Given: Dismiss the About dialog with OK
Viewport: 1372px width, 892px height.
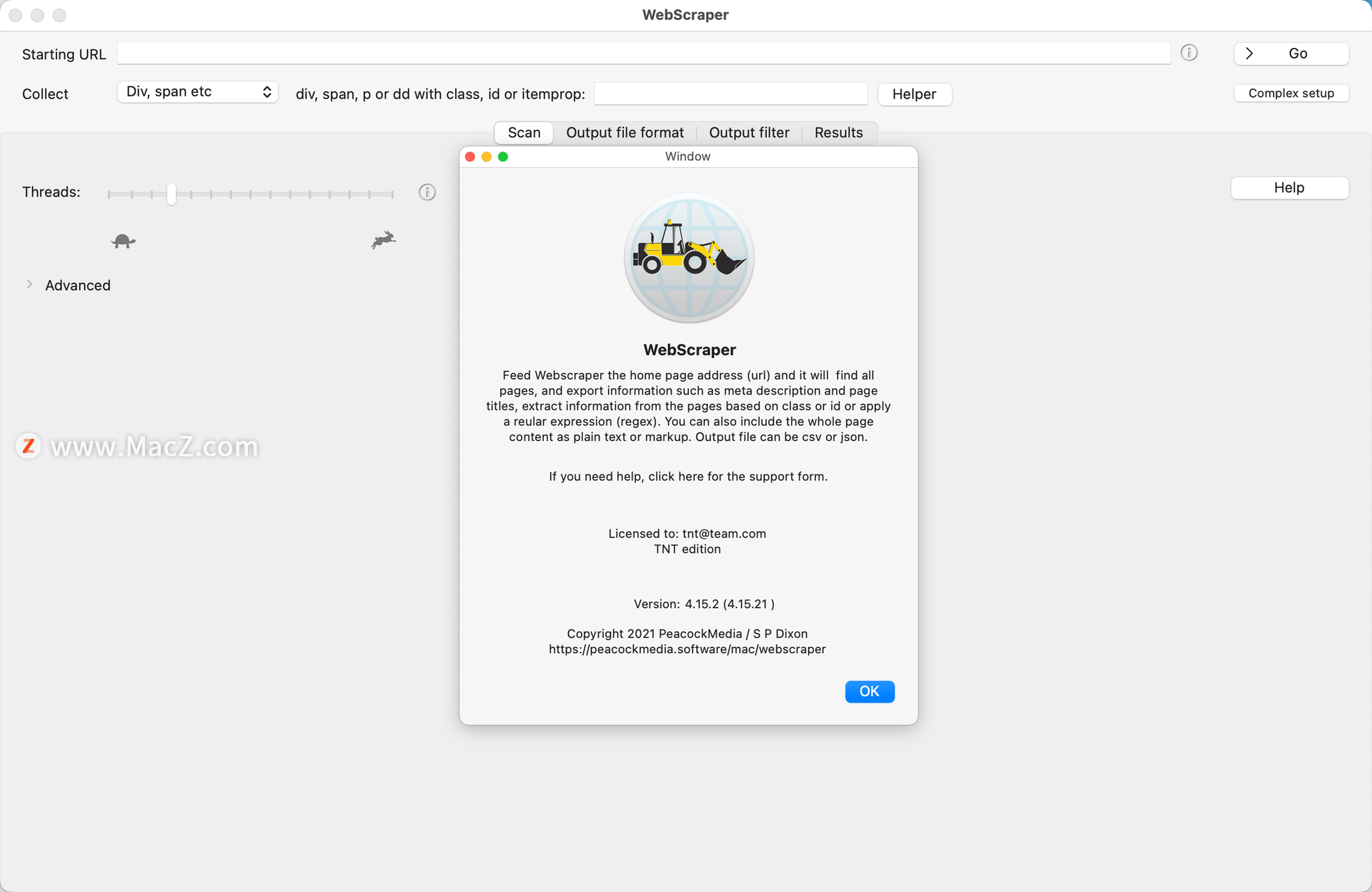Looking at the screenshot, I should pyautogui.click(x=869, y=691).
